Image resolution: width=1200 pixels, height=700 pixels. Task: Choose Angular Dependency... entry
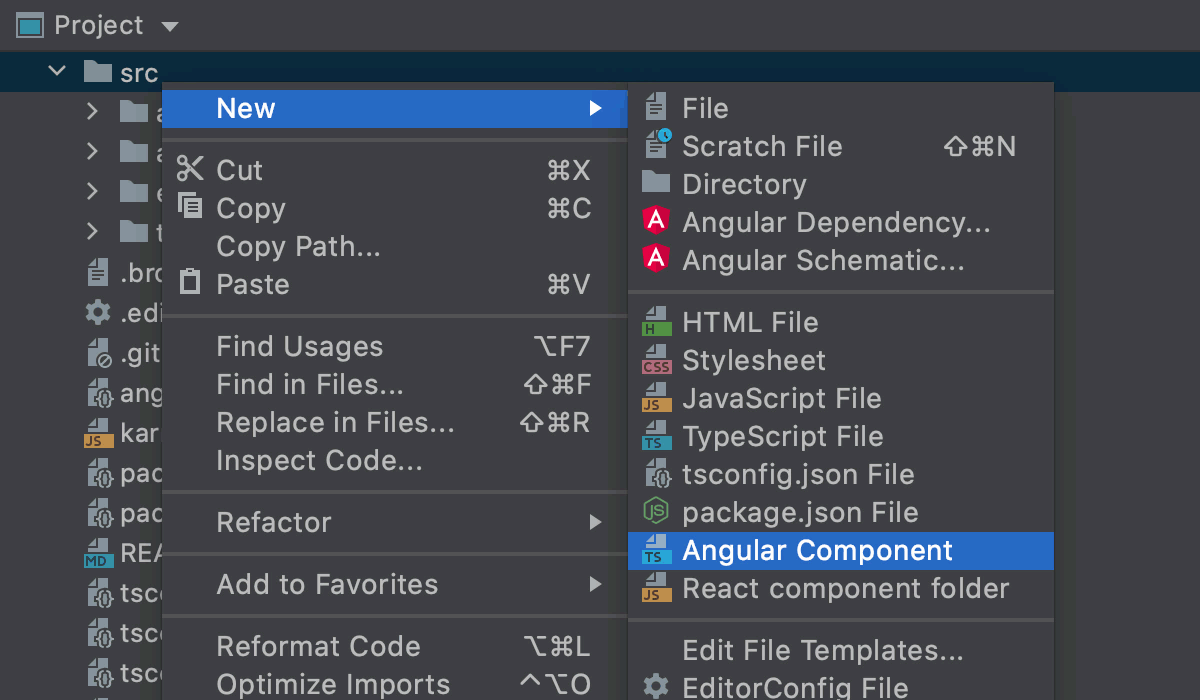click(x=841, y=222)
